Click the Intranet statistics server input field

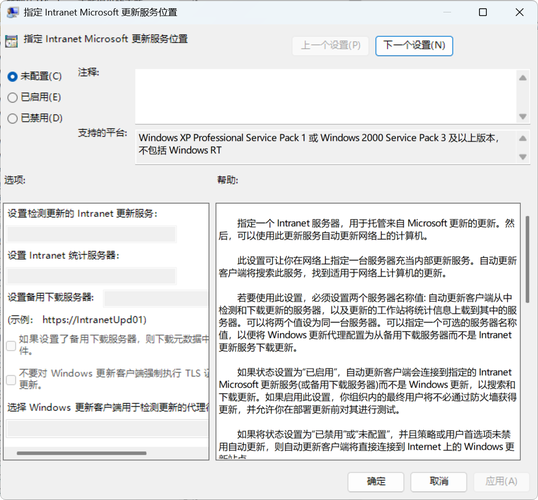(92, 276)
